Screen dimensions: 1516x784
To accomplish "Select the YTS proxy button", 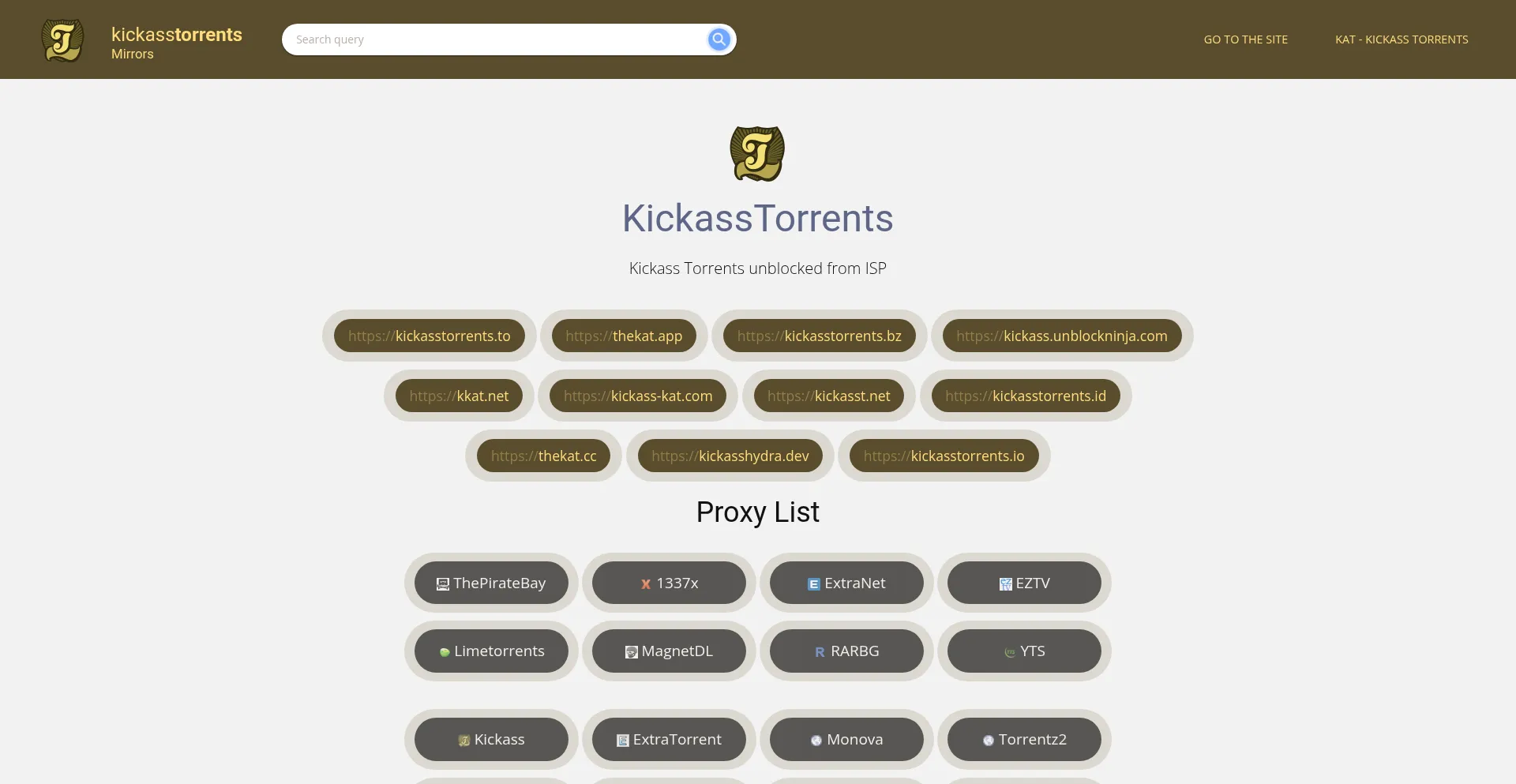I will (x=1024, y=651).
